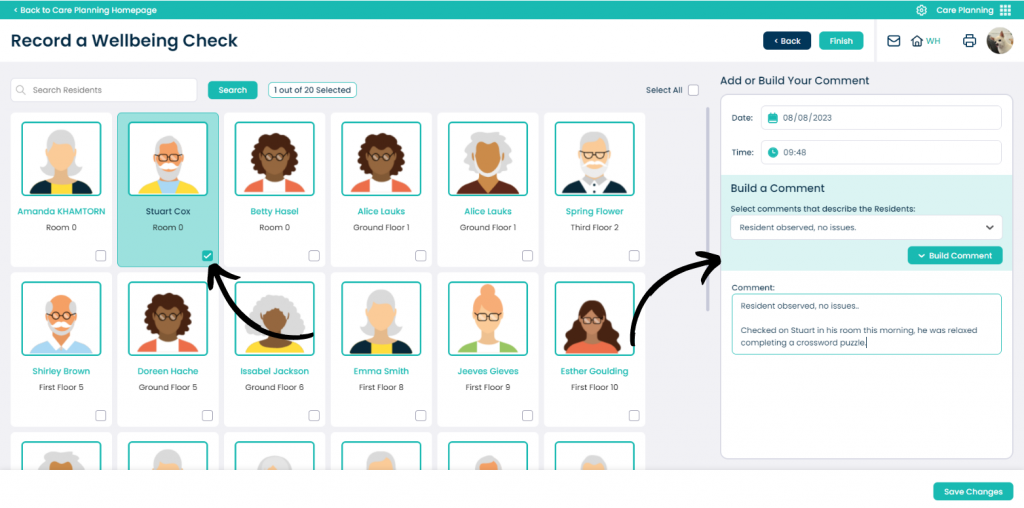Click the clock icon in Time field
Image resolution: width=1024 pixels, height=508 pixels.
pos(773,152)
